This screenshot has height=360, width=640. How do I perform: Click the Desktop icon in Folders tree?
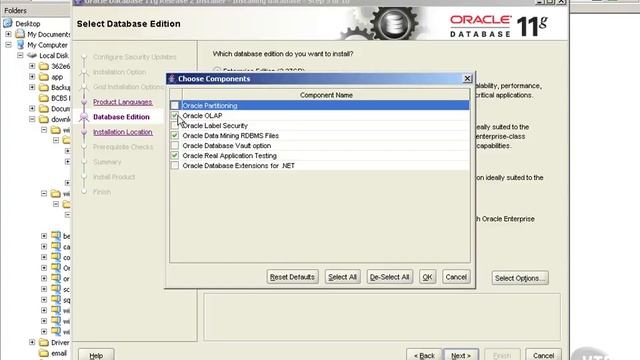coord(8,23)
